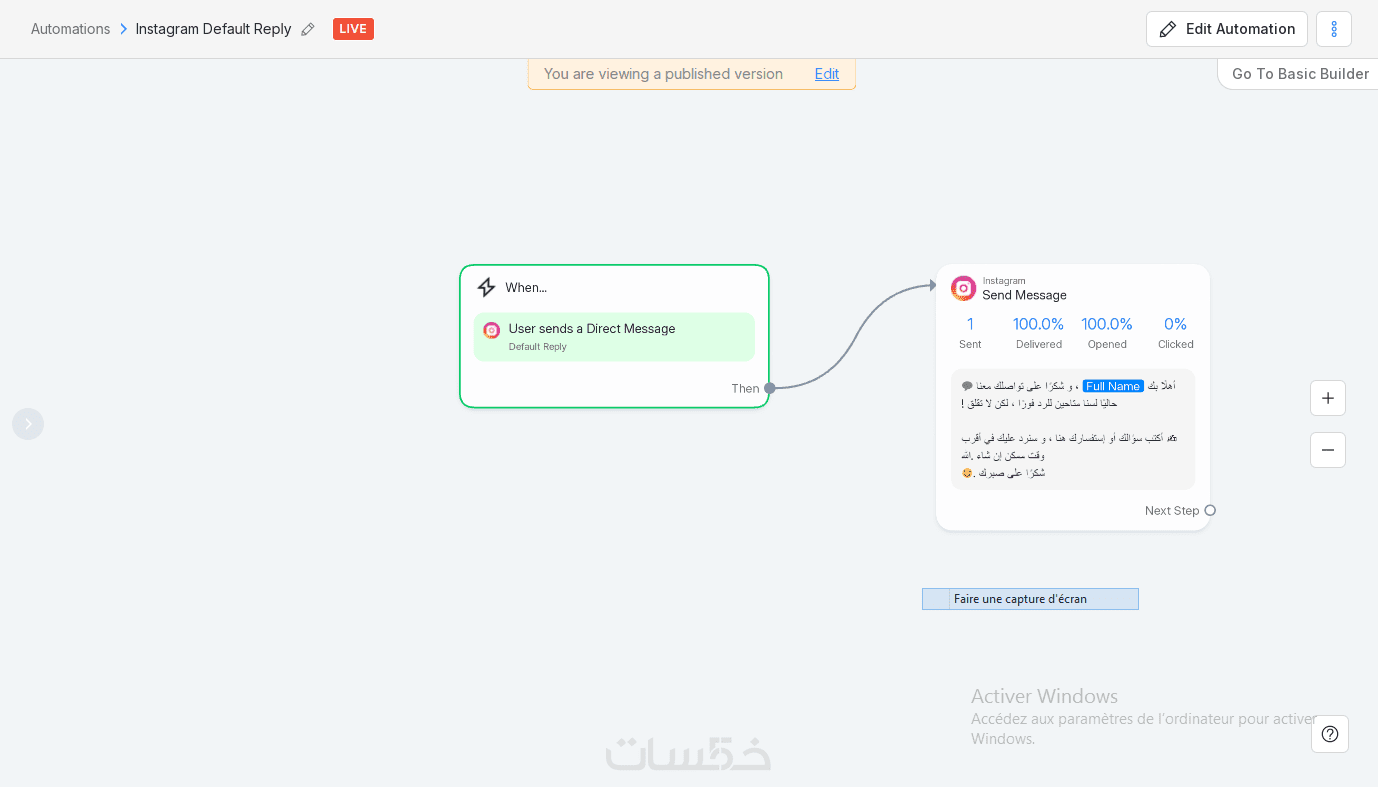The height and width of the screenshot is (787, 1378).
Task: Click the Then output connector dot
Action: pyautogui.click(x=769, y=388)
